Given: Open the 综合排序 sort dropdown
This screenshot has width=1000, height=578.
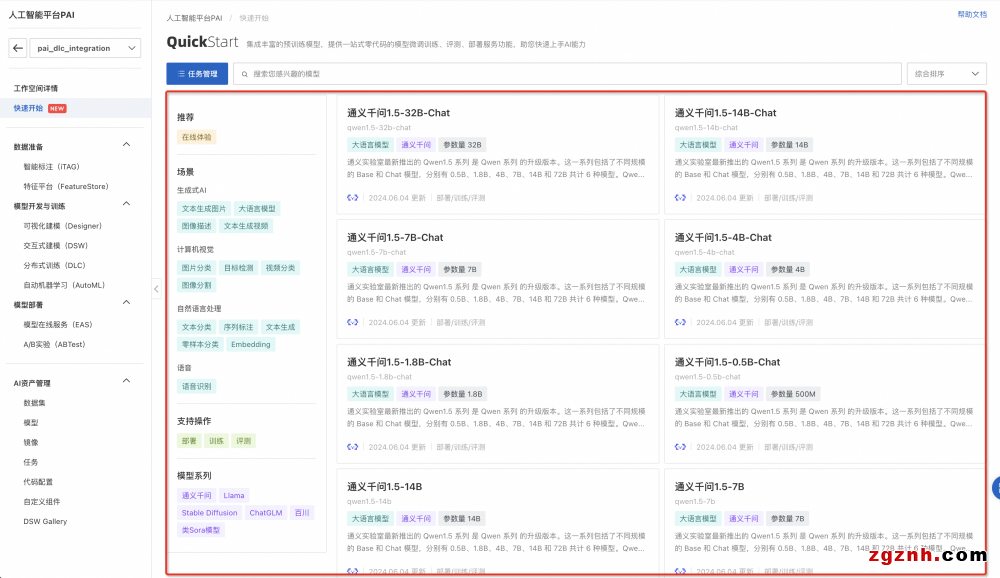Looking at the screenshot, I should coord(946,74).
